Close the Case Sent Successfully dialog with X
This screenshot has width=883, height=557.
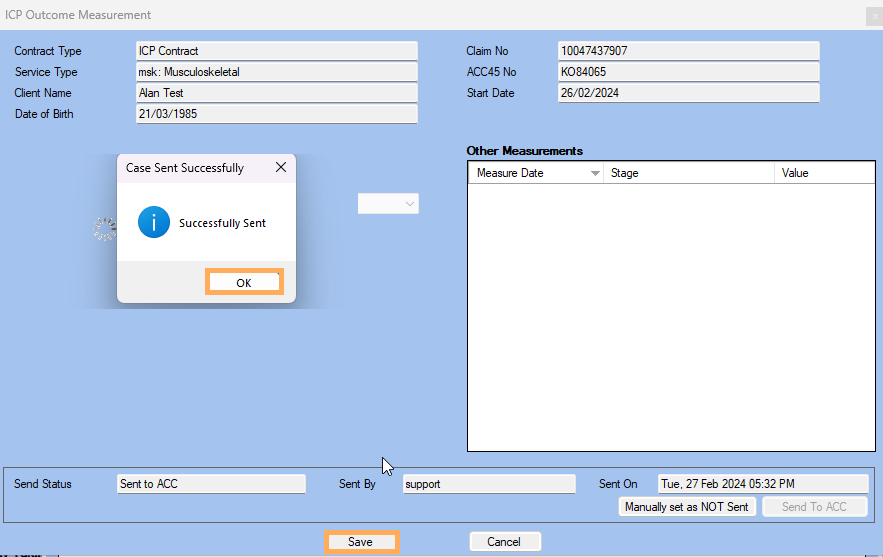(x=279, y=168)
